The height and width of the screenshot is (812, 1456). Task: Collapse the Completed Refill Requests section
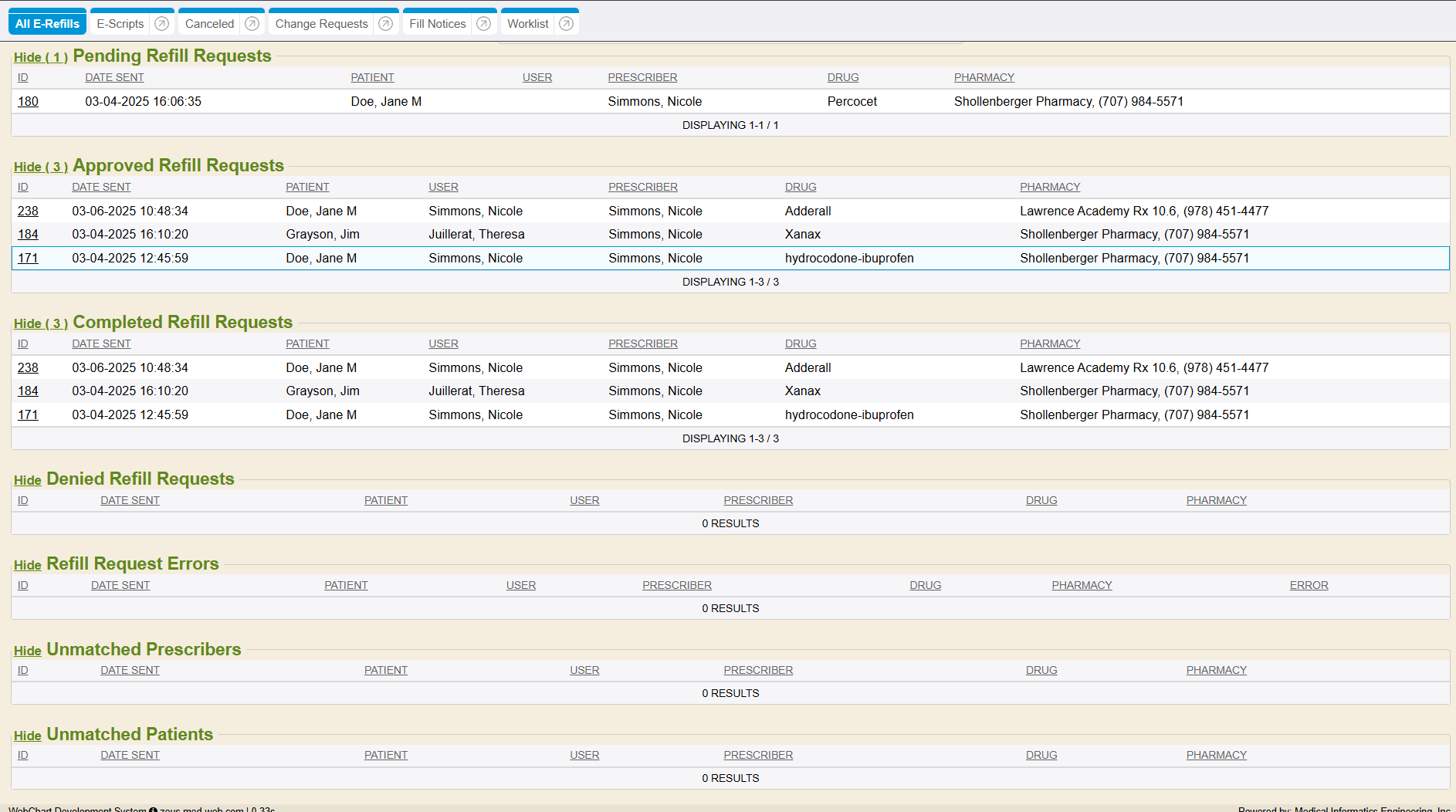40,323
